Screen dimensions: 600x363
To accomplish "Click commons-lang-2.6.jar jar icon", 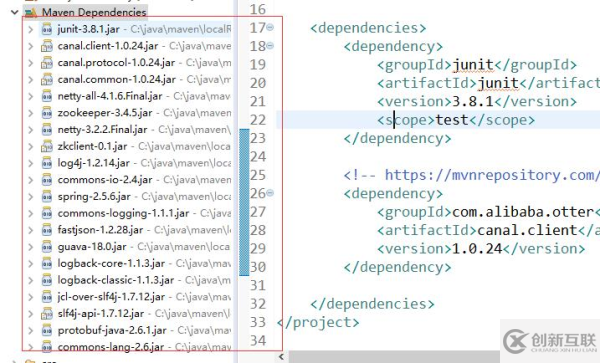I will click(x=47, y=347).
